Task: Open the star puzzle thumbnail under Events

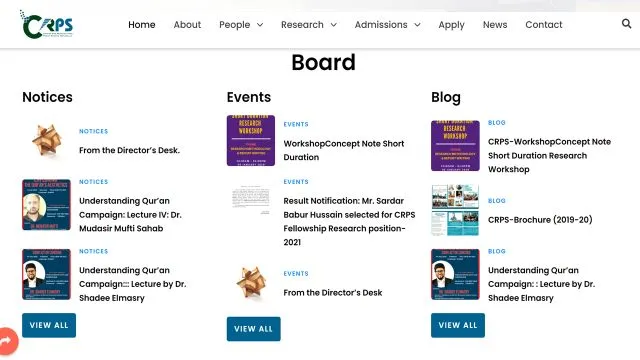Action: tap(251, 283)
